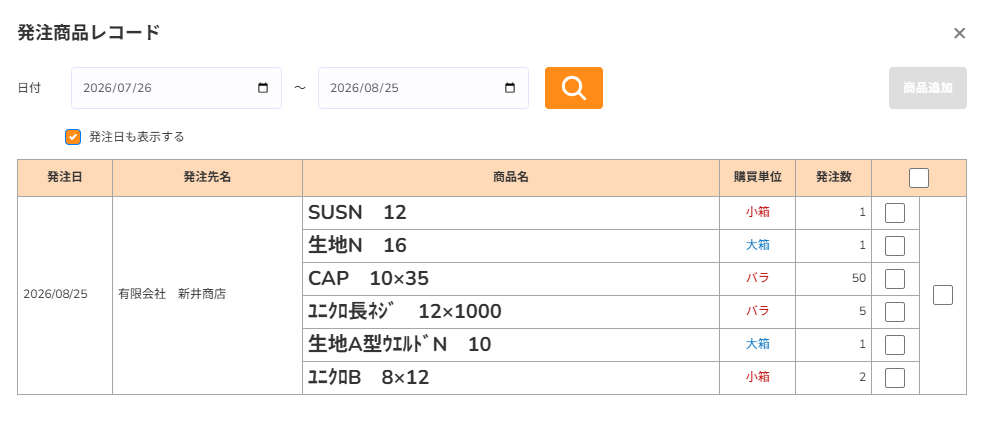Click the 購買単位 column header
The width and height of the screenshot is (982, 424).
pos(758,178)
